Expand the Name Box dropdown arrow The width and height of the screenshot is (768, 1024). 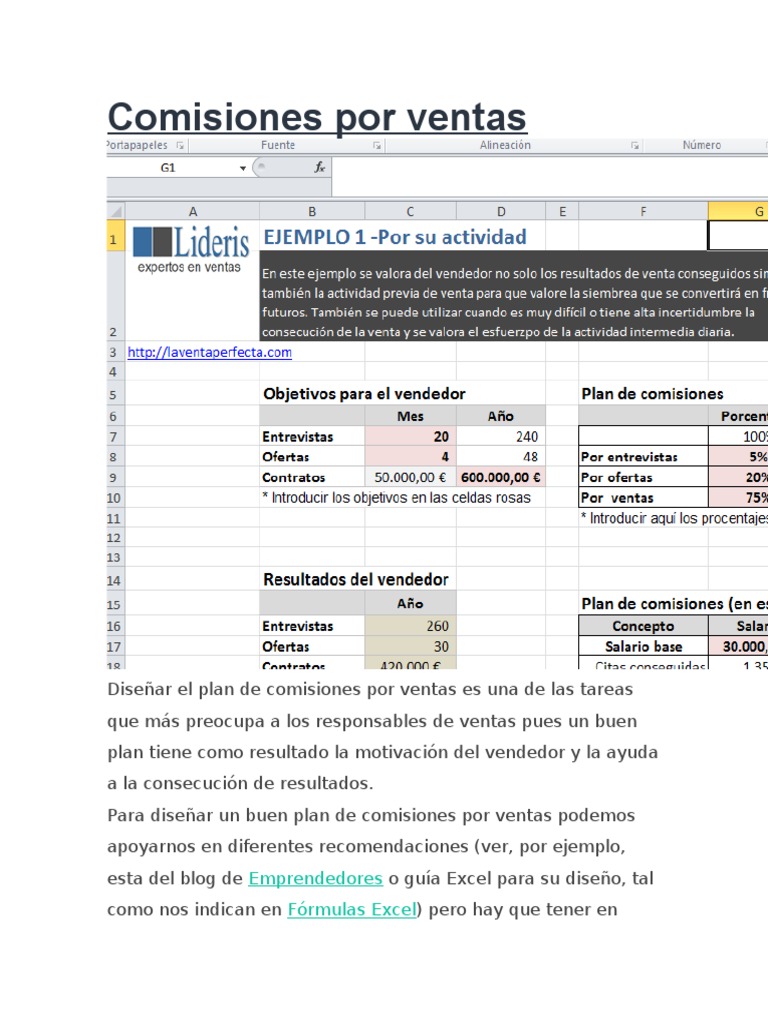click(243, 168)
